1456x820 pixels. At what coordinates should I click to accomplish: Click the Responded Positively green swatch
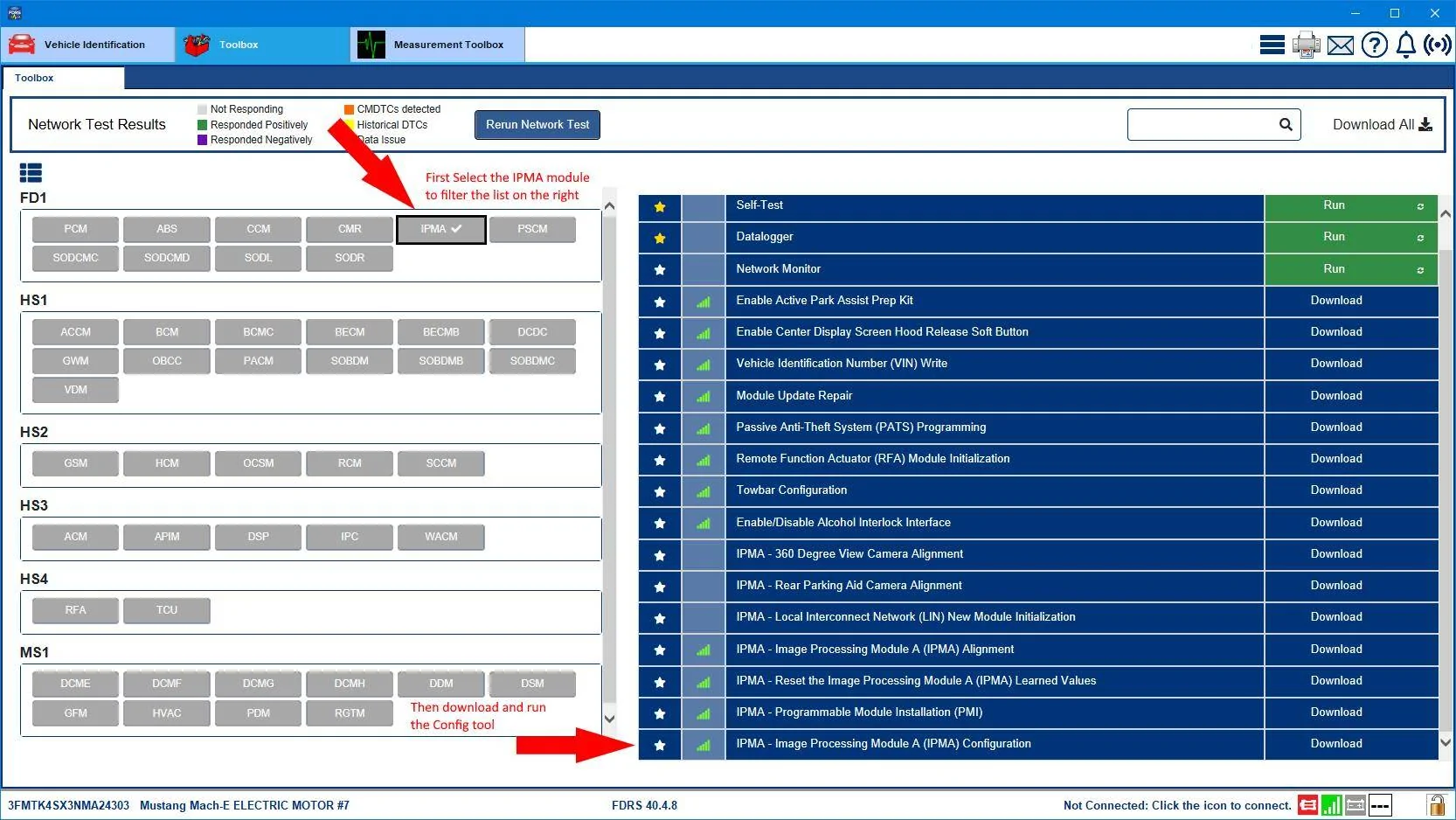[x=202, y=125]
